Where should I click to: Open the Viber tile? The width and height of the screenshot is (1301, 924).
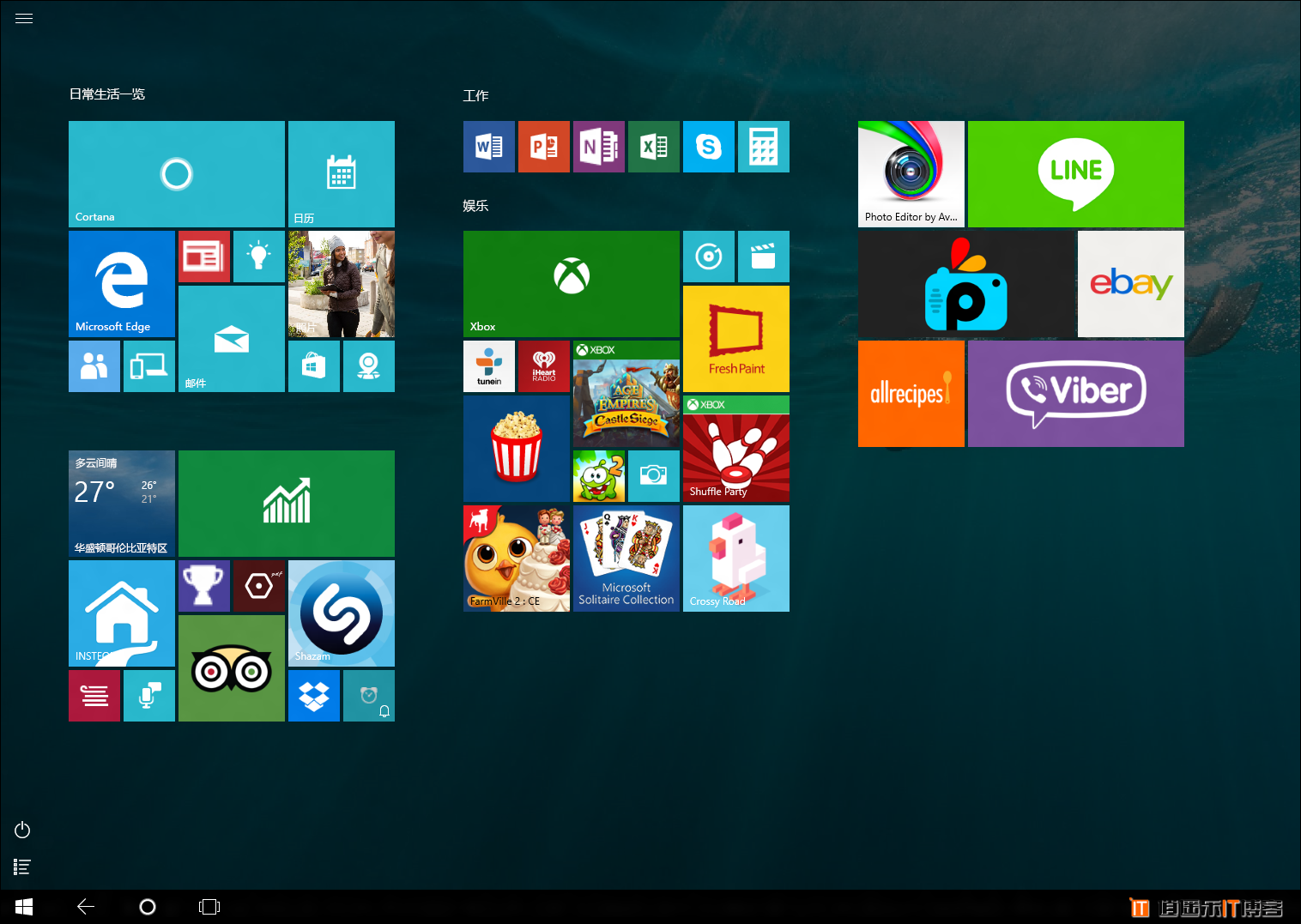coord(1076,394)
